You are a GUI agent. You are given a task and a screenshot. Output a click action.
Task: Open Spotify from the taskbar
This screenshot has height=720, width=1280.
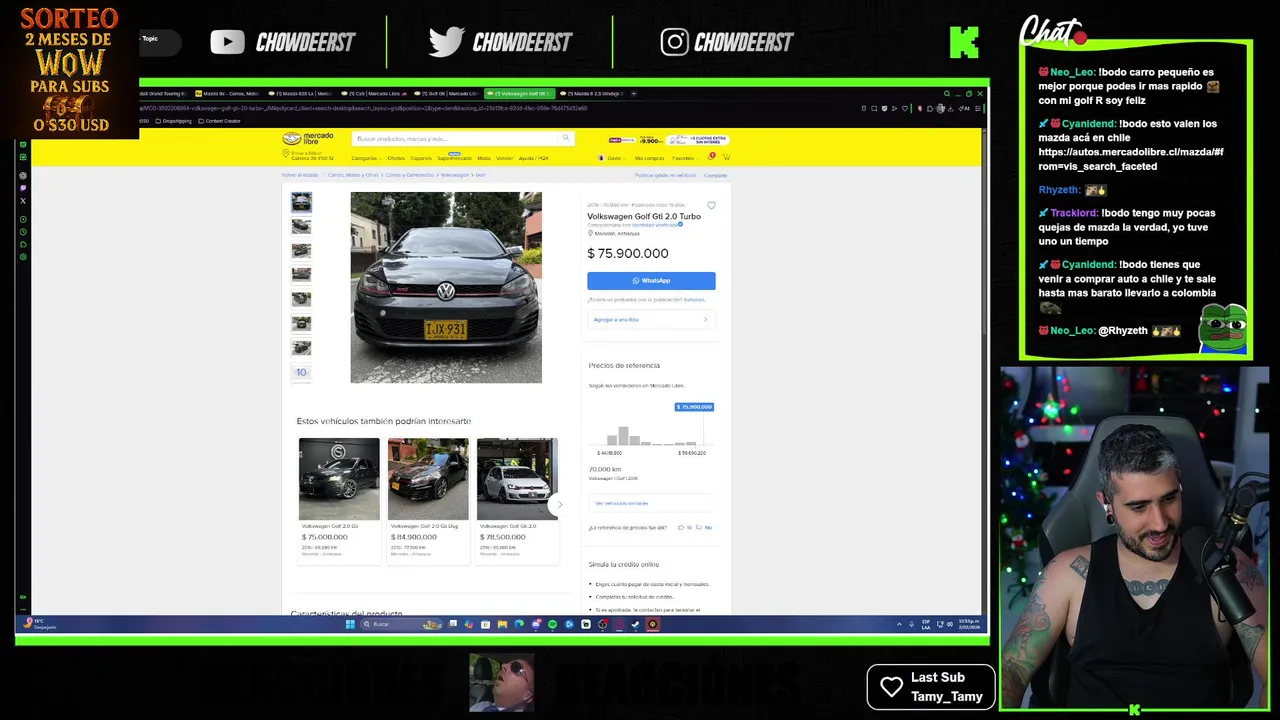(x=552, y=624)
